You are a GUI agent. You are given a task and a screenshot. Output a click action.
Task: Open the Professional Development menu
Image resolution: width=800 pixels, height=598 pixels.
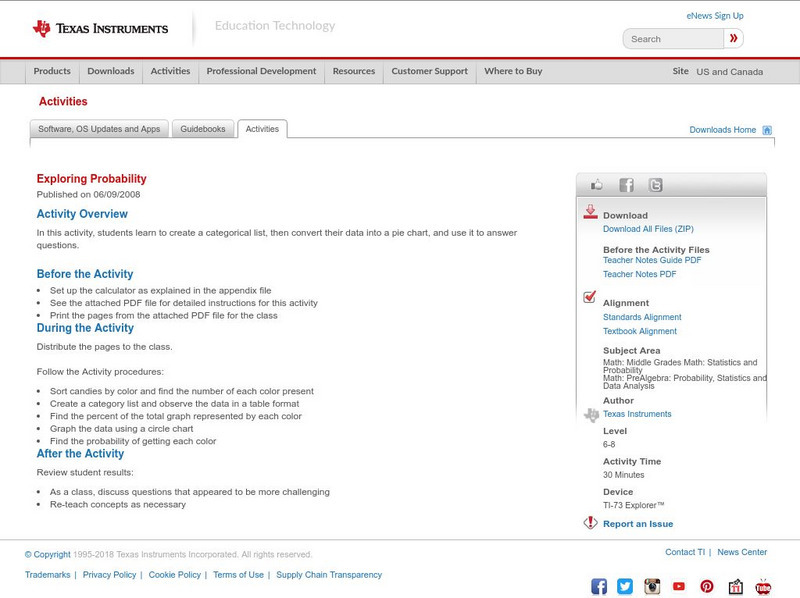click(x=261, y=71)
